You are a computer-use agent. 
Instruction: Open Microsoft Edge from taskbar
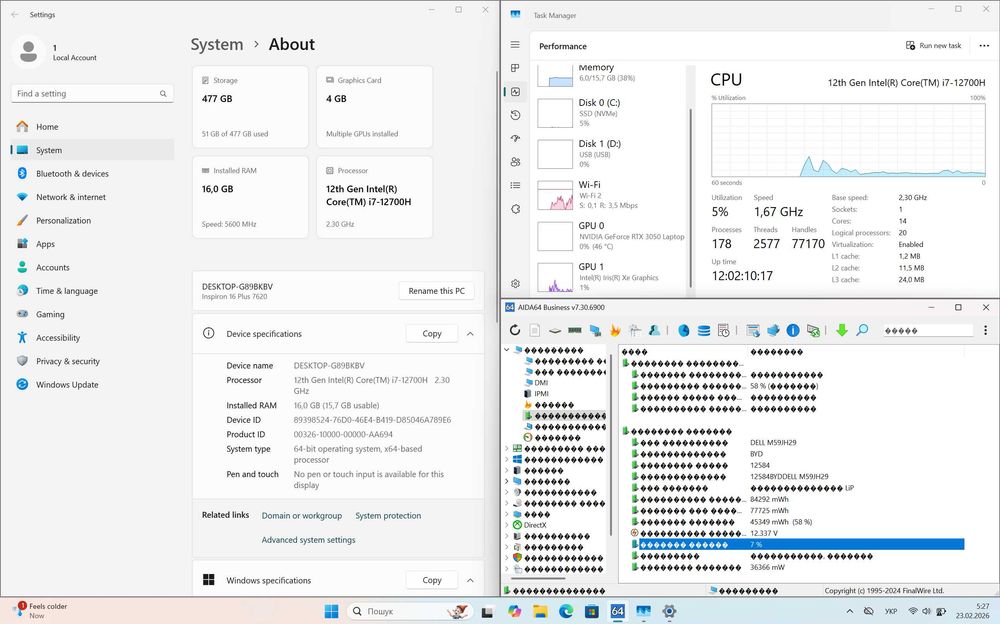pos(566,611)
